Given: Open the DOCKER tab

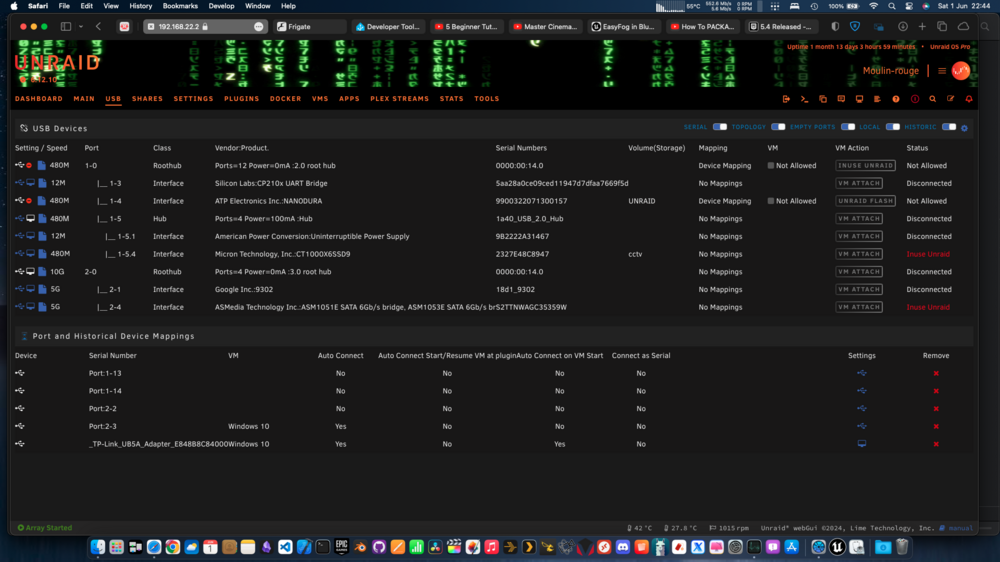Looking at the screenshot, I should [x=285, y=99].
